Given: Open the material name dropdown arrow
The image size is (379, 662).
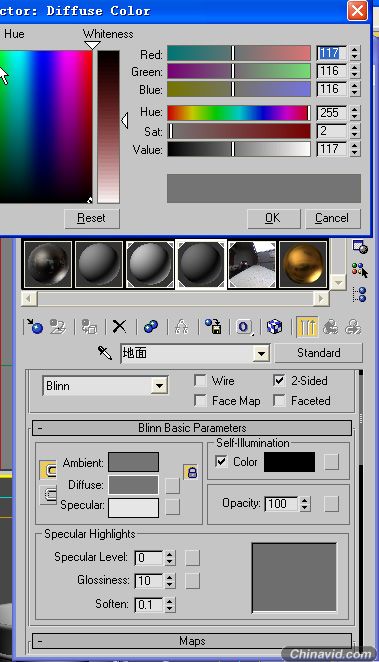Looking at the screenshot, I should pyautogui.click(x=261, y=353).
